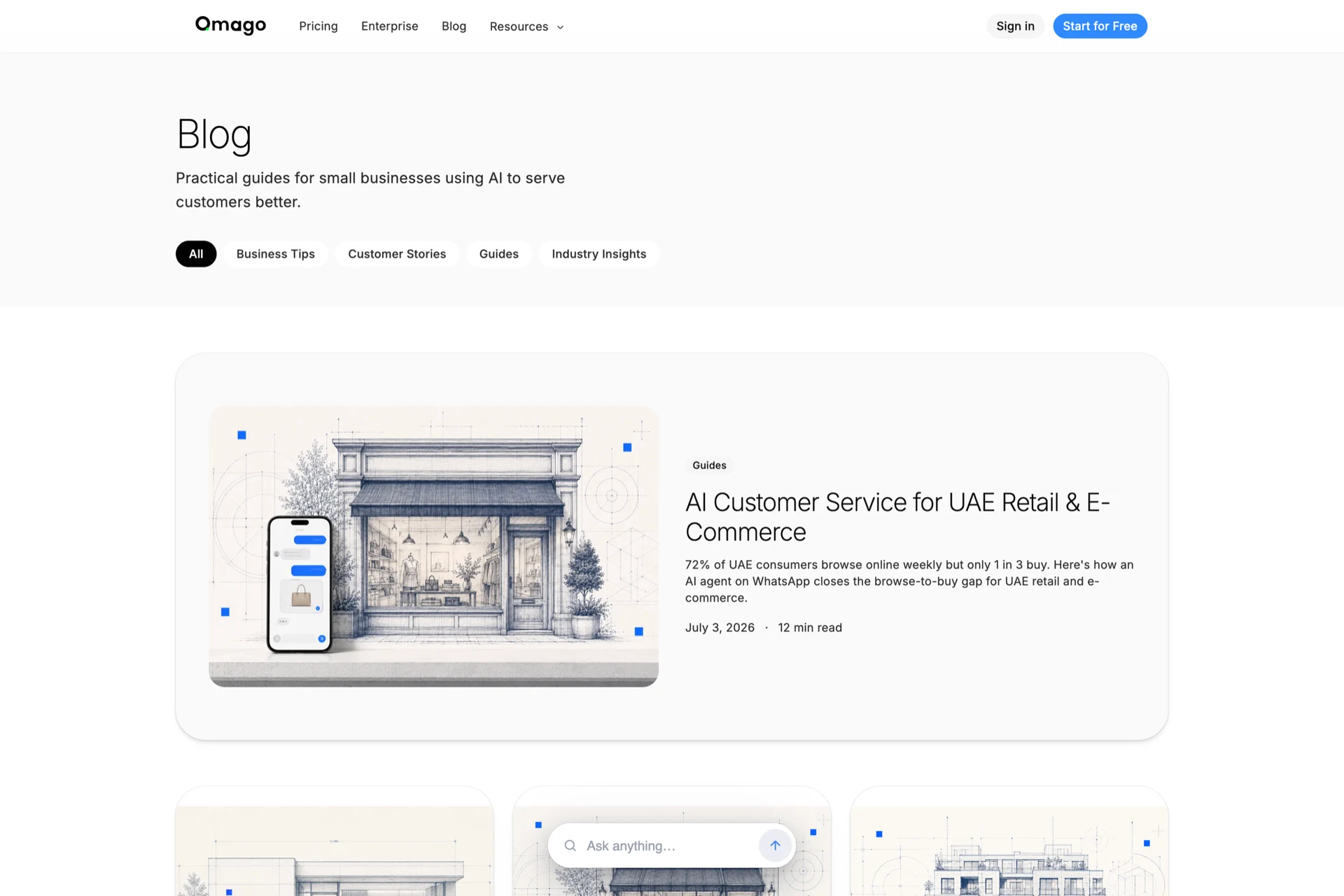The height and width of the screenshot is (896, 1344).
Task: Select the All filter pill
Action: click(x=196, y=254)
